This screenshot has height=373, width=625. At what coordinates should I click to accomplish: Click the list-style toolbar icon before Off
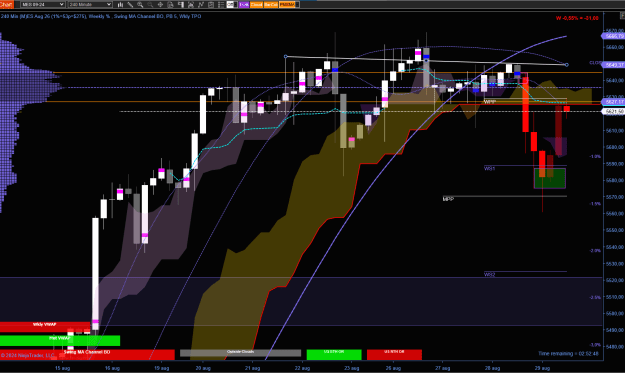click(221, 5)
